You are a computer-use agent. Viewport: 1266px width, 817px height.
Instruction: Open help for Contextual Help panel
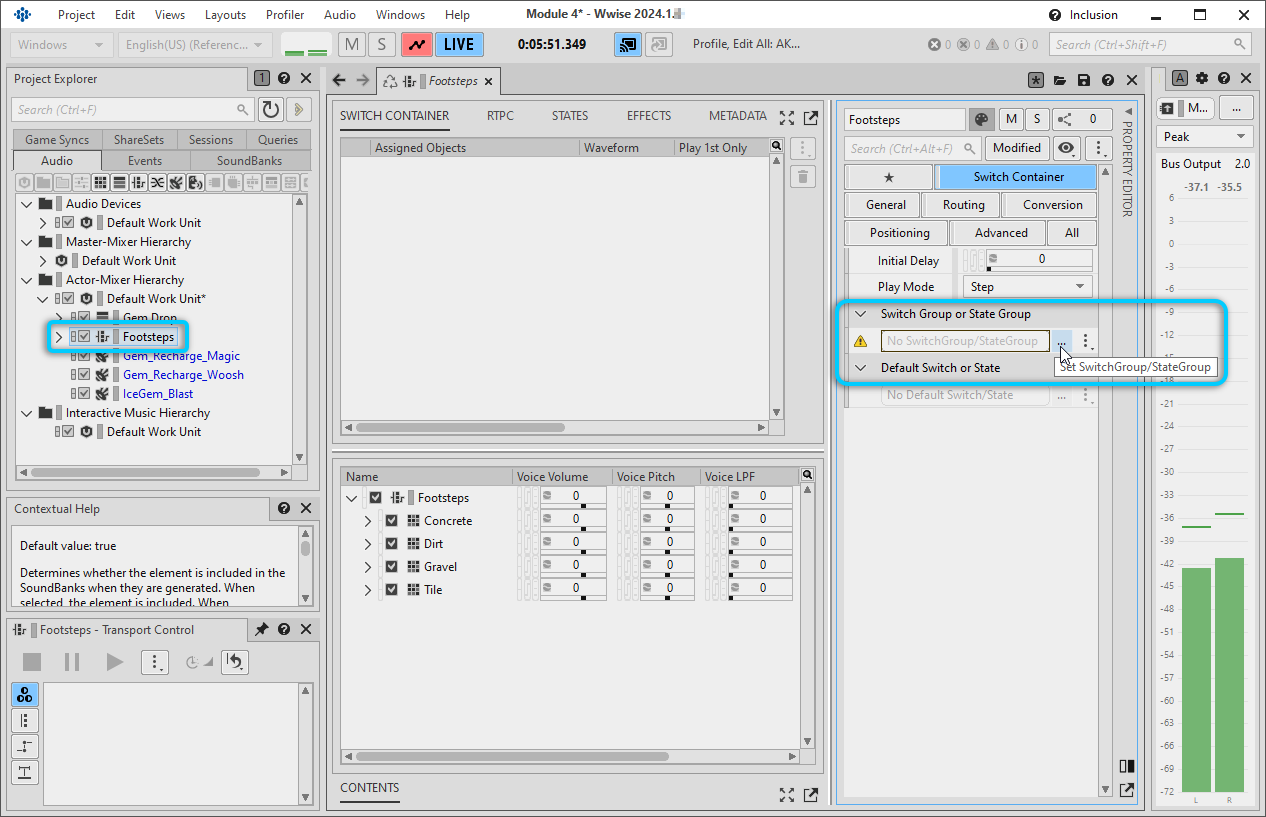pos(284,509)
